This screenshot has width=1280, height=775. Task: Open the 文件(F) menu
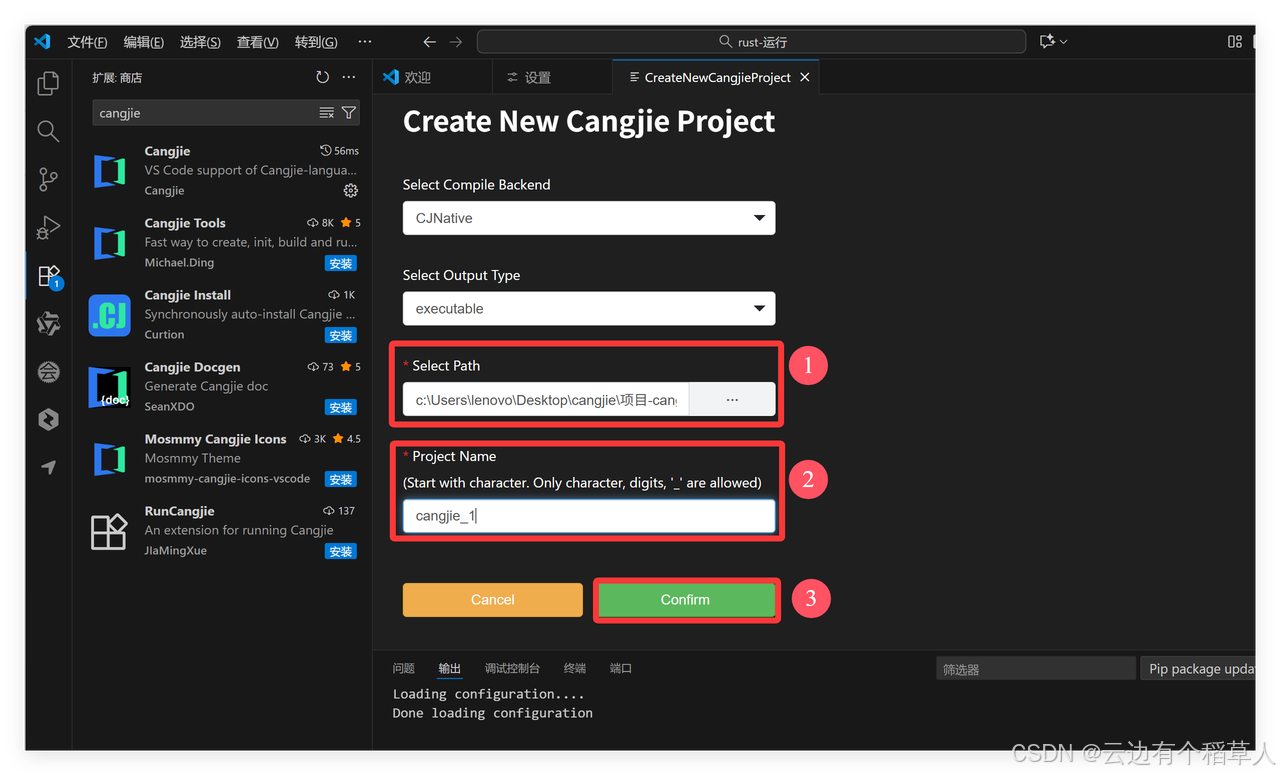(87, 42)
